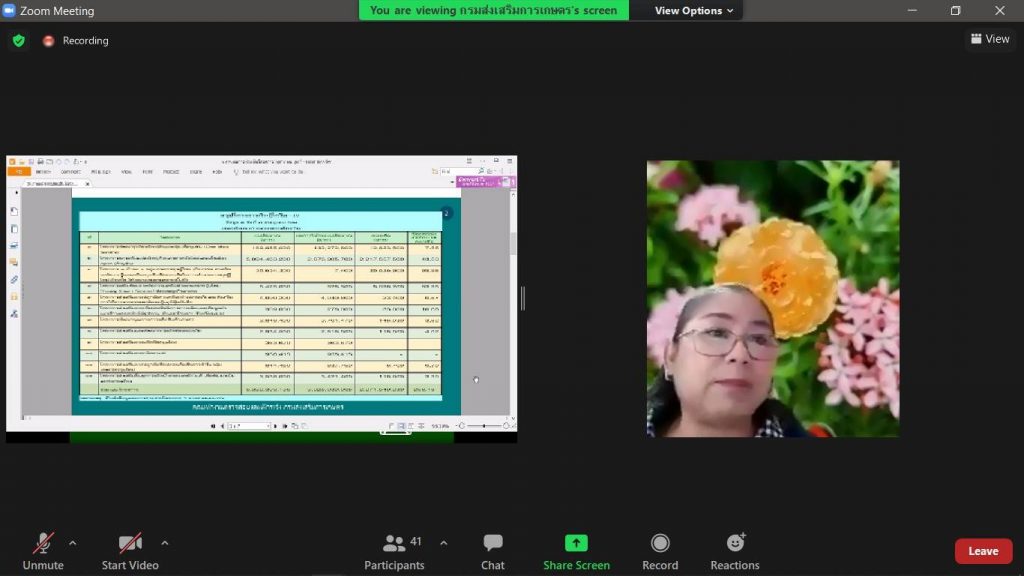Click the green Share Screen icon
The image size is (1024, 576).
[x=576, y=543]
